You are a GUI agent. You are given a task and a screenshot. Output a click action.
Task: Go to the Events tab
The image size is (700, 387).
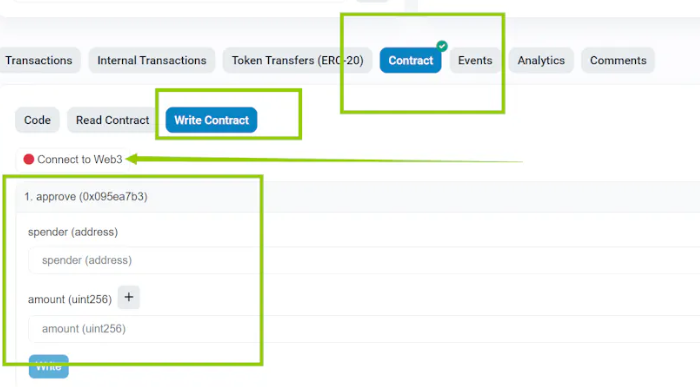[475, 60]
